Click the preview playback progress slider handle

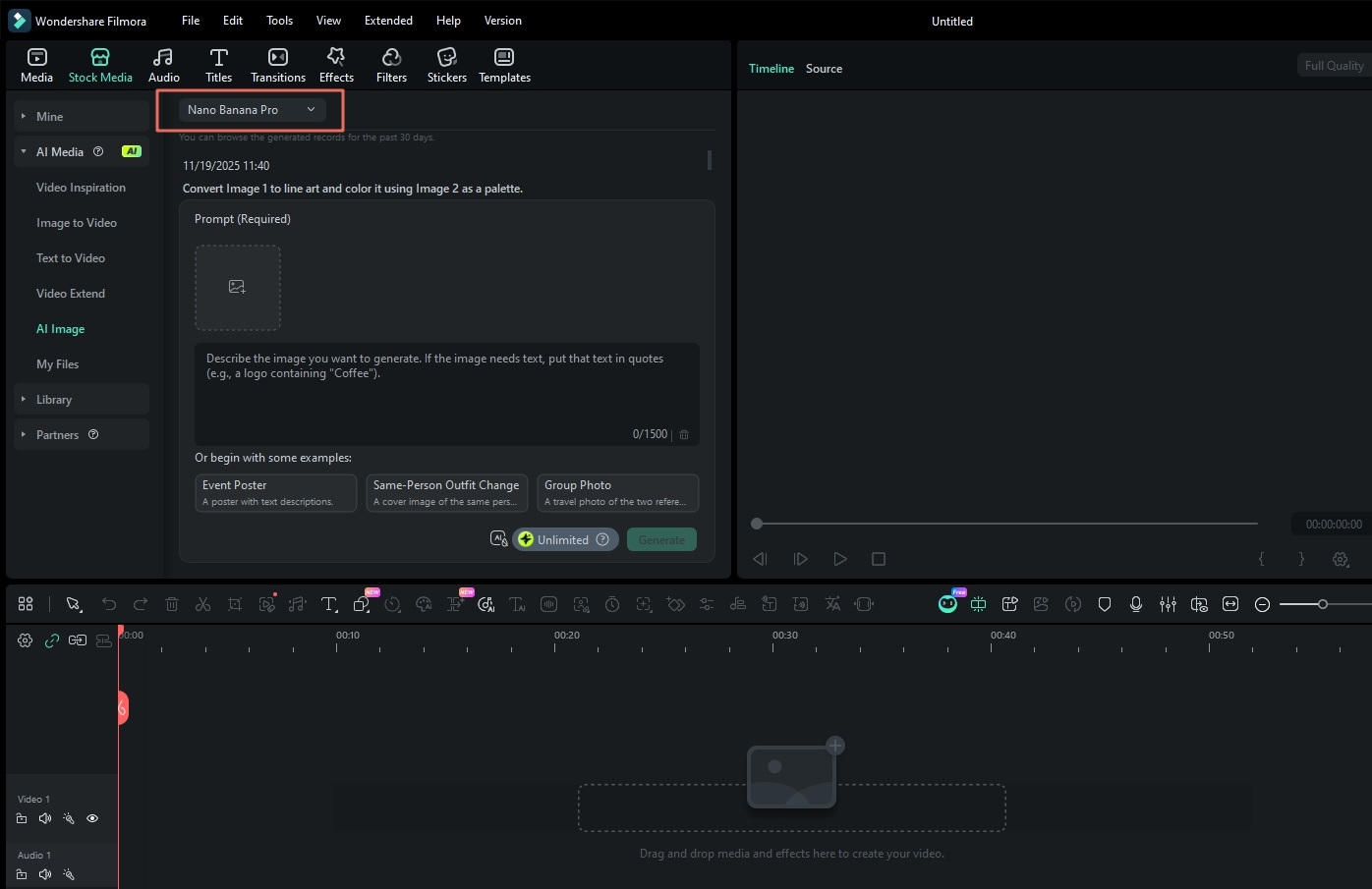757,524
